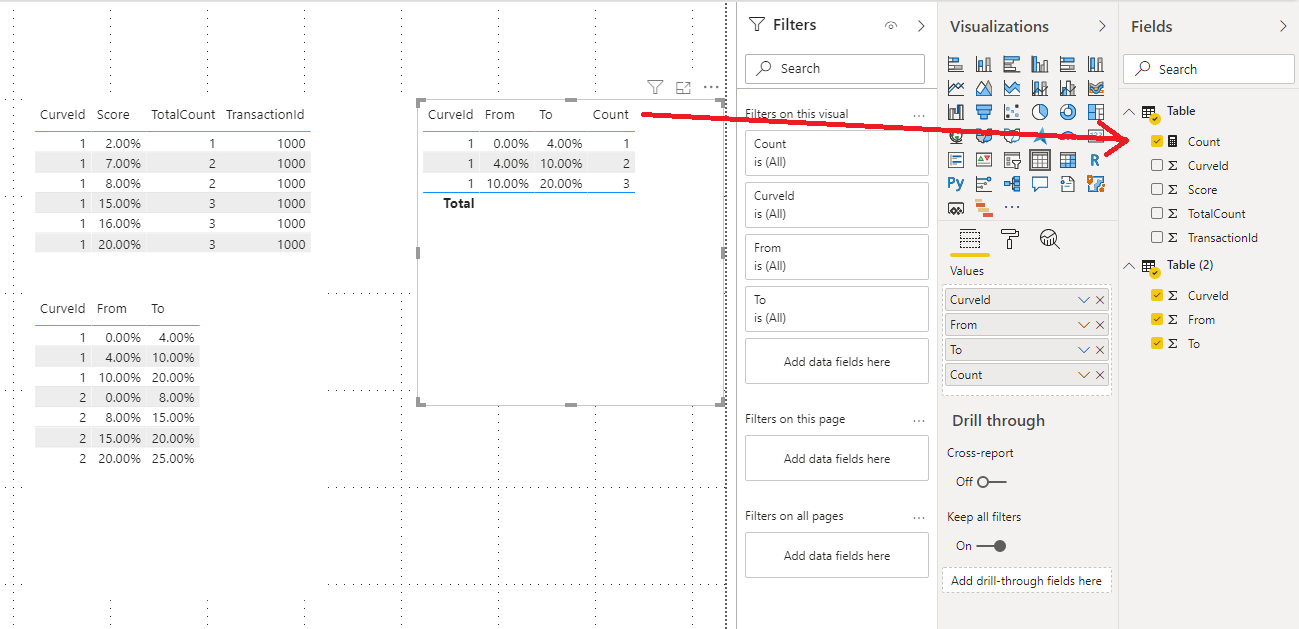The image size is (1299, 629).
Task: Switch to the Analytics tab
Action: 1049,239
